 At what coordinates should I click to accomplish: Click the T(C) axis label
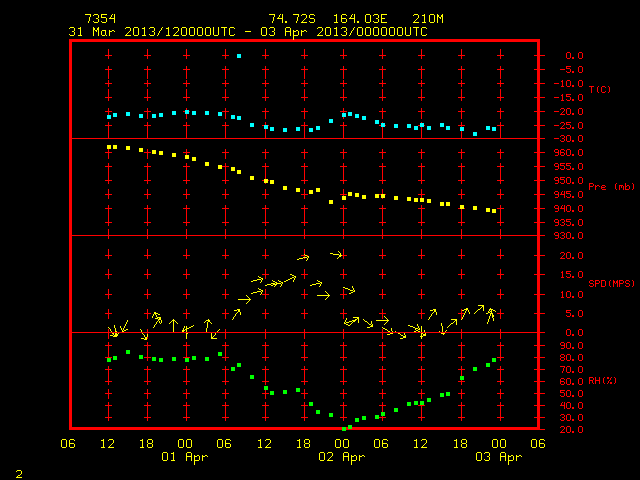[600, 89]
